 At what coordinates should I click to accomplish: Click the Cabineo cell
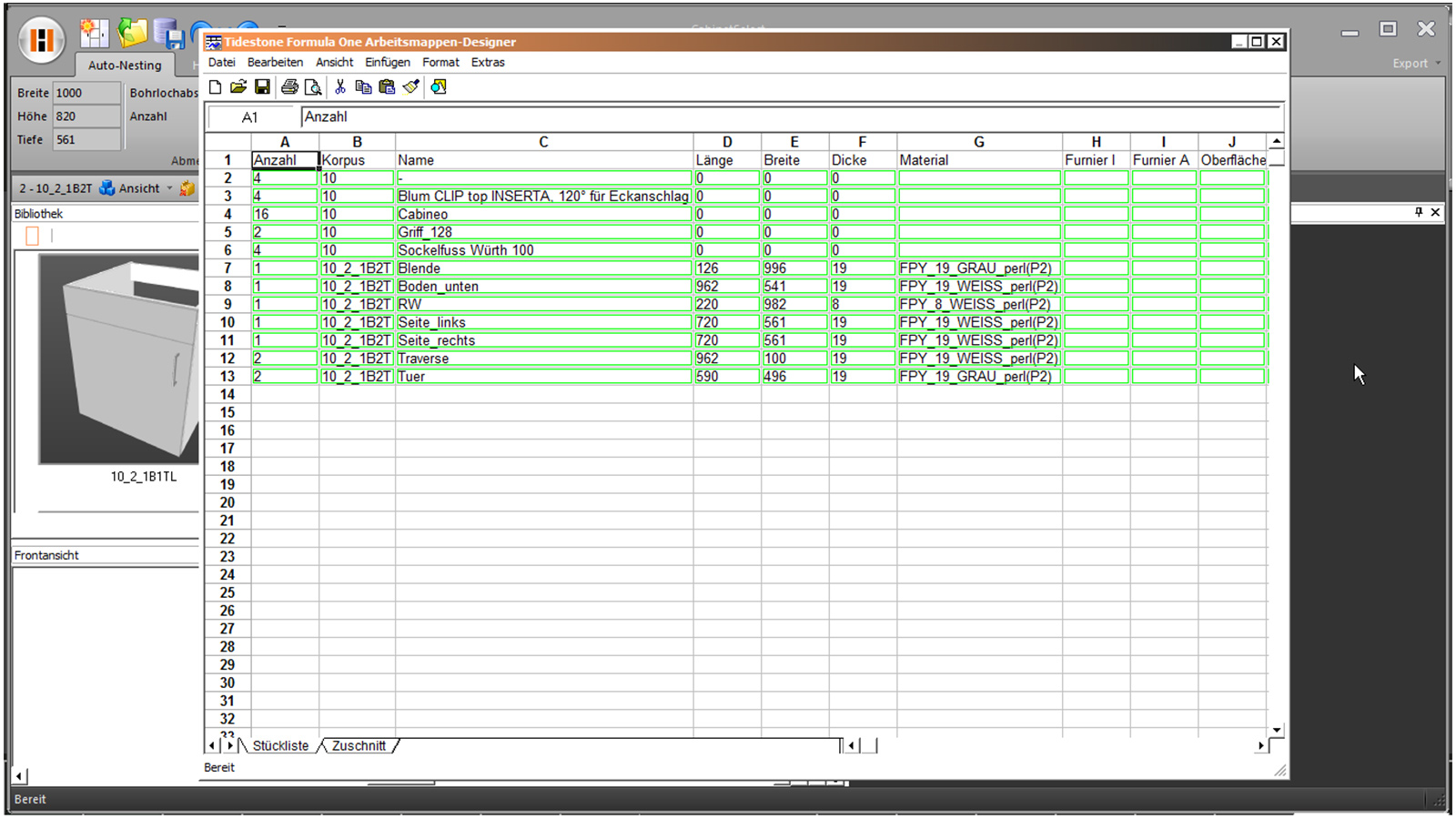pos(544,215)
